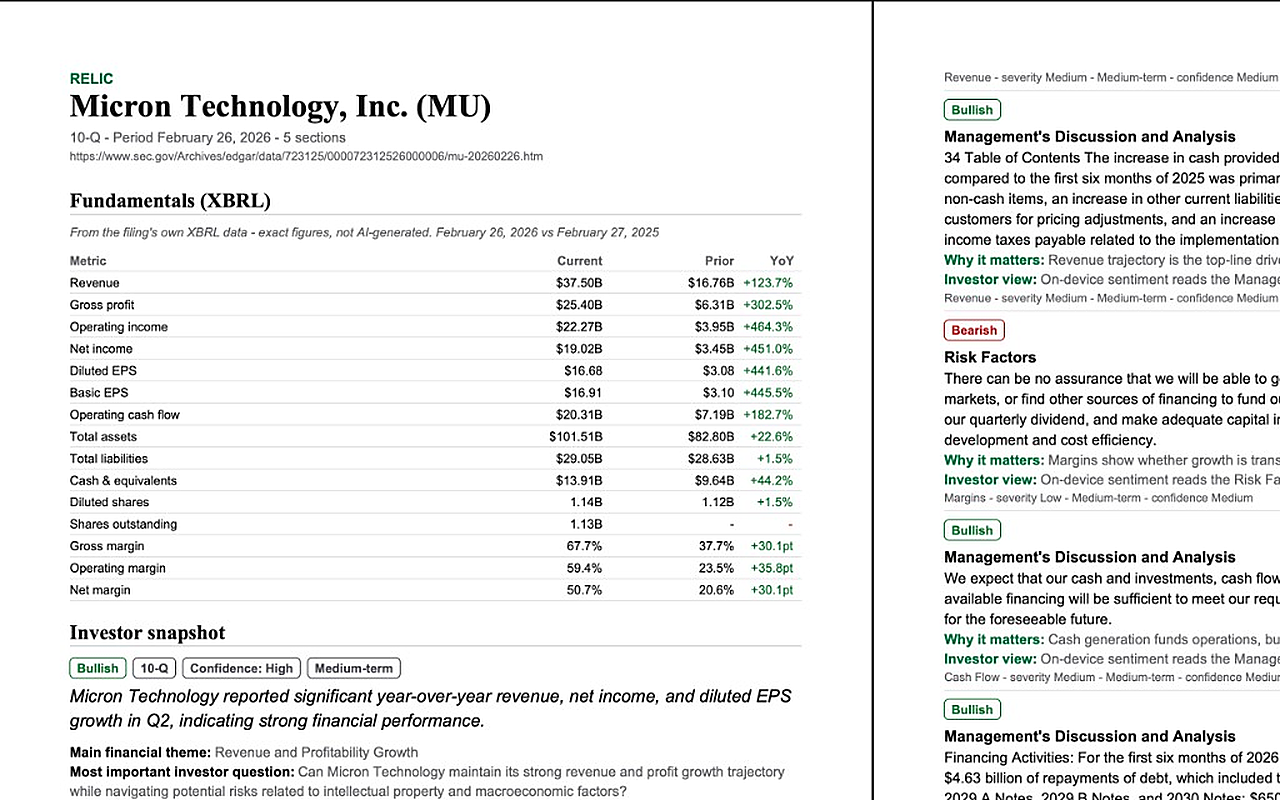Click the Bearish badge above Risk Factors

click(x=974, y=330)
